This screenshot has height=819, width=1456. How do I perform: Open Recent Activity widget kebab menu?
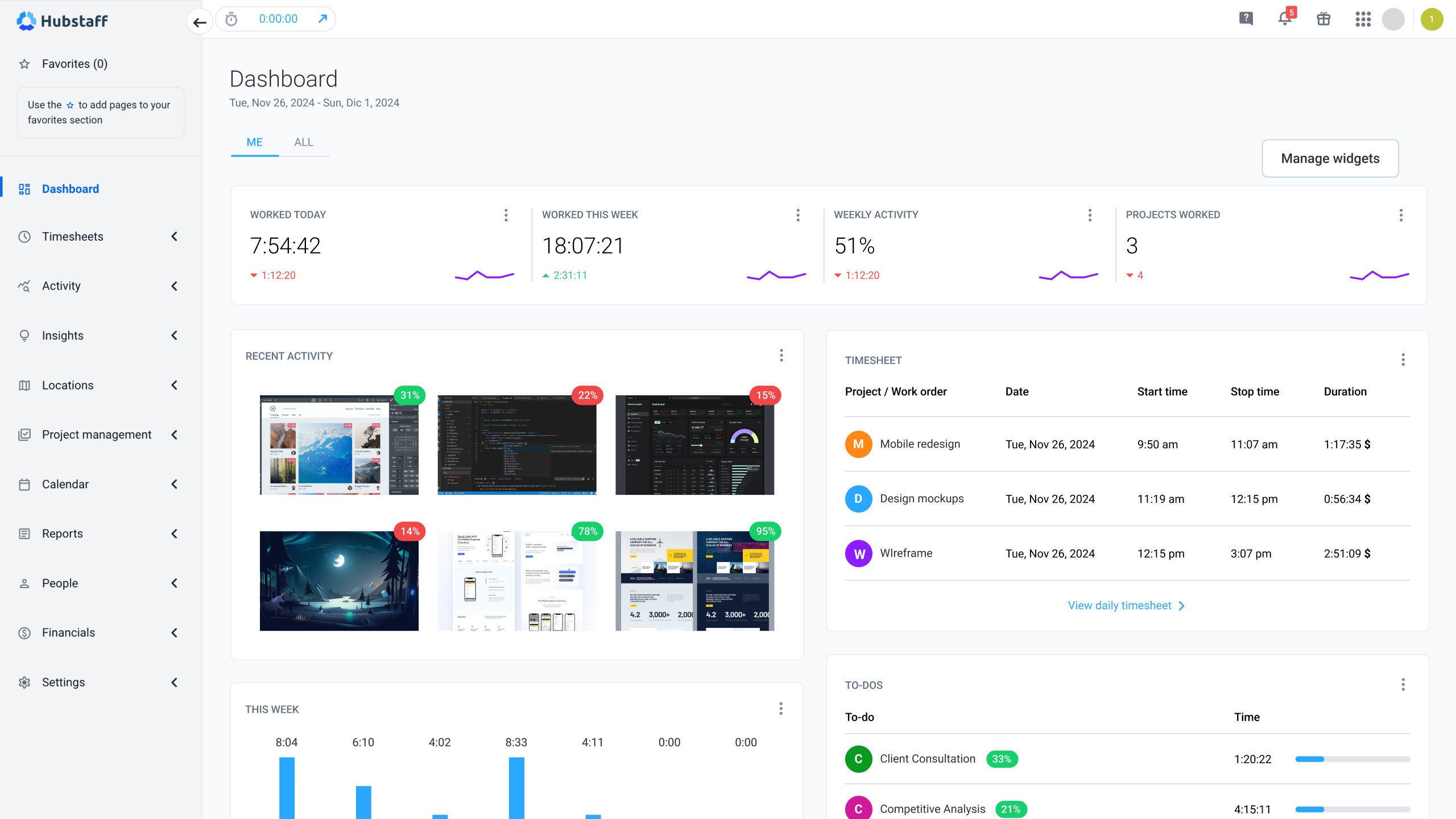[x=781, y=355]
